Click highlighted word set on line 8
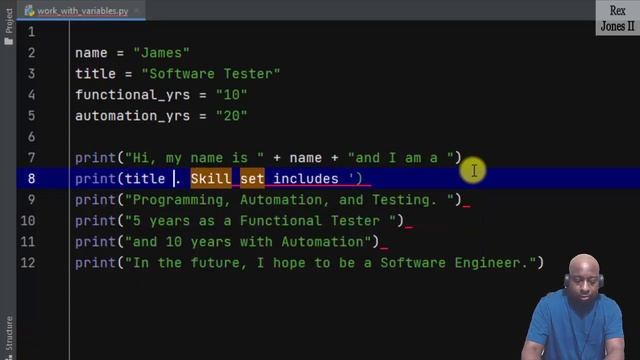The width and height of the screenshot is (640, 360). pos(252,179)
